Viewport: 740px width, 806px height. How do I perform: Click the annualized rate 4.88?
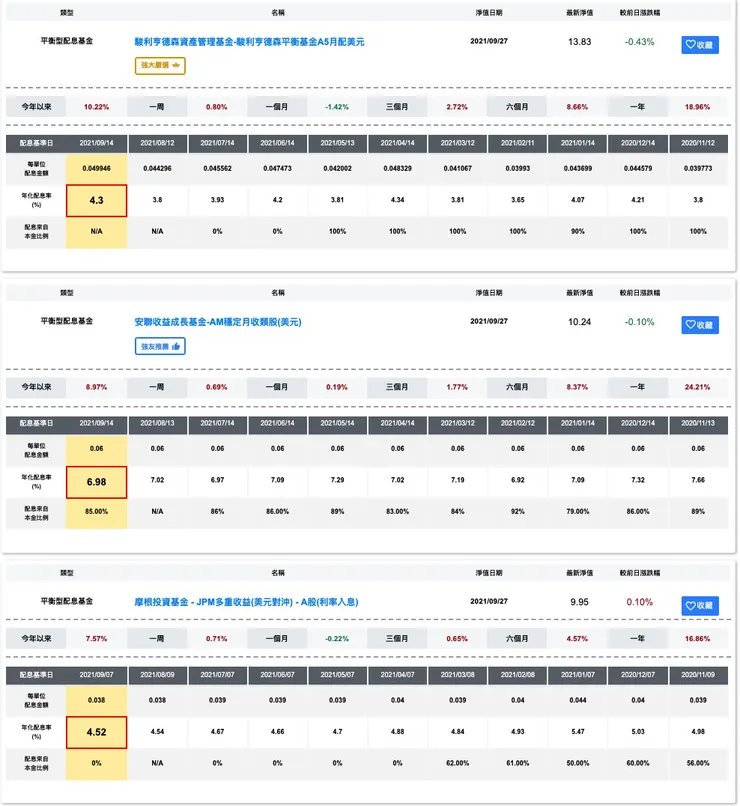pyautogui.click(x=397, y=731)
